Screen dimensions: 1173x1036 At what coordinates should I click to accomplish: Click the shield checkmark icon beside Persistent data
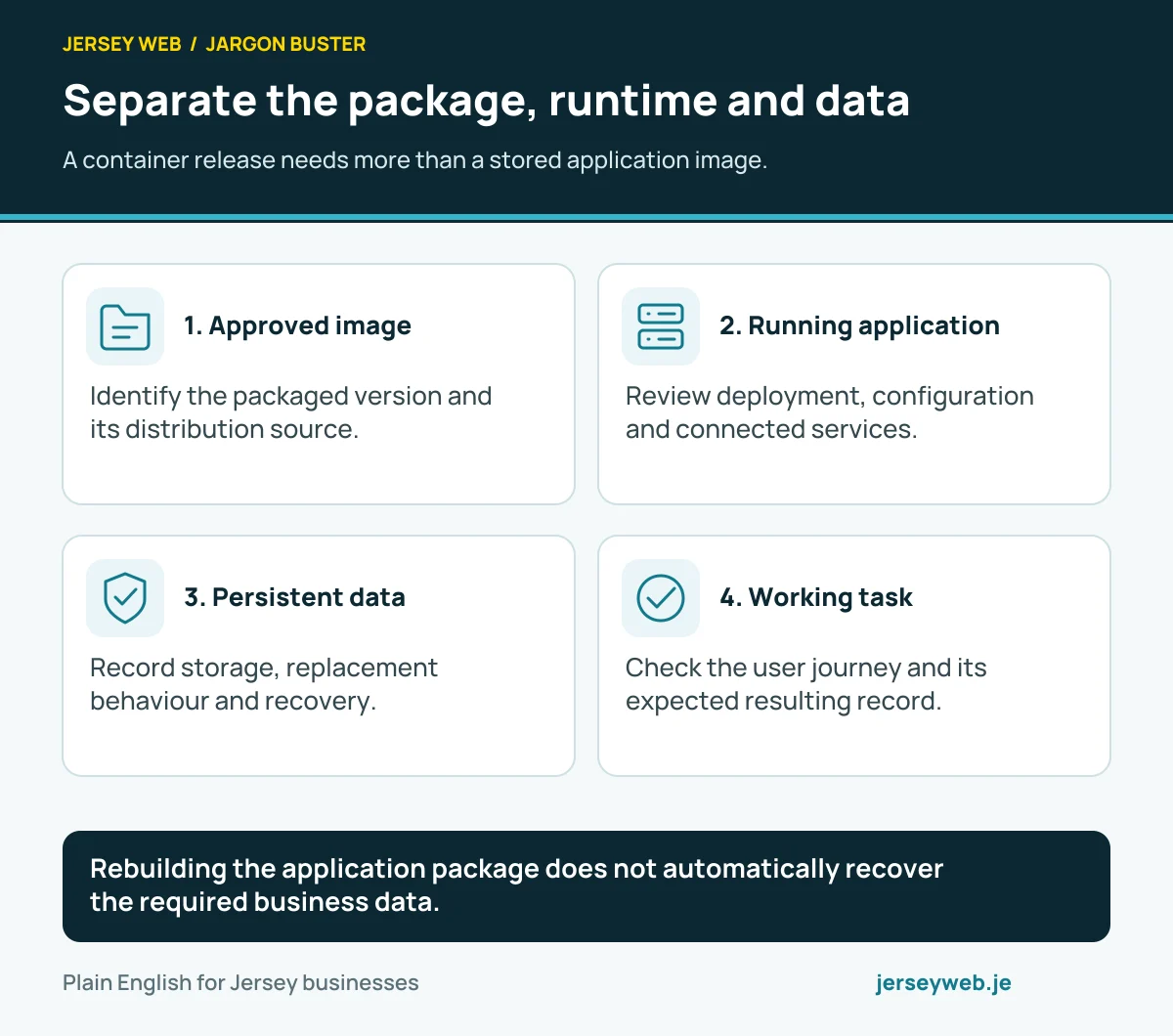click(125, 598)
